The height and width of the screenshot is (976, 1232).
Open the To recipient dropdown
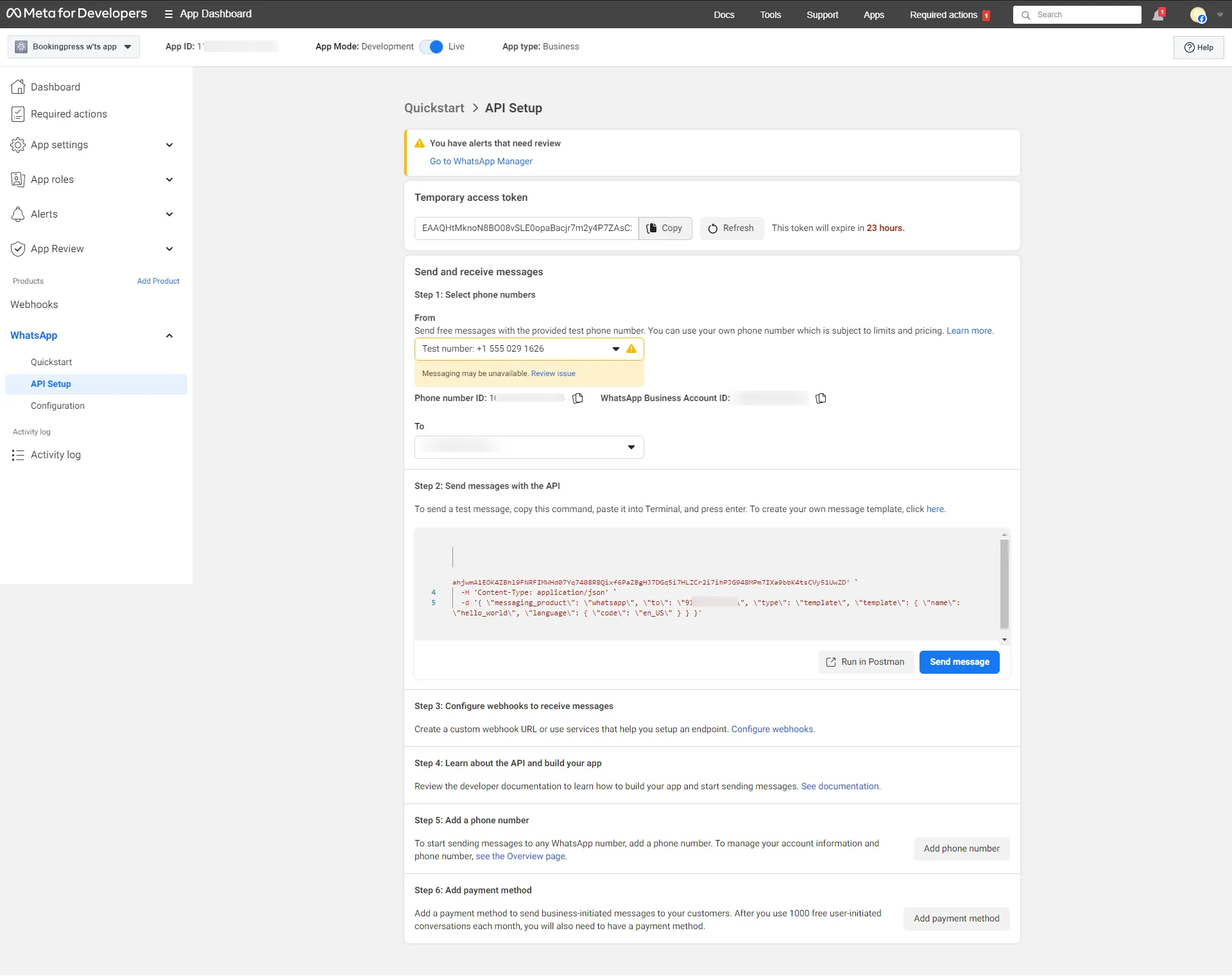click(529, 447)
